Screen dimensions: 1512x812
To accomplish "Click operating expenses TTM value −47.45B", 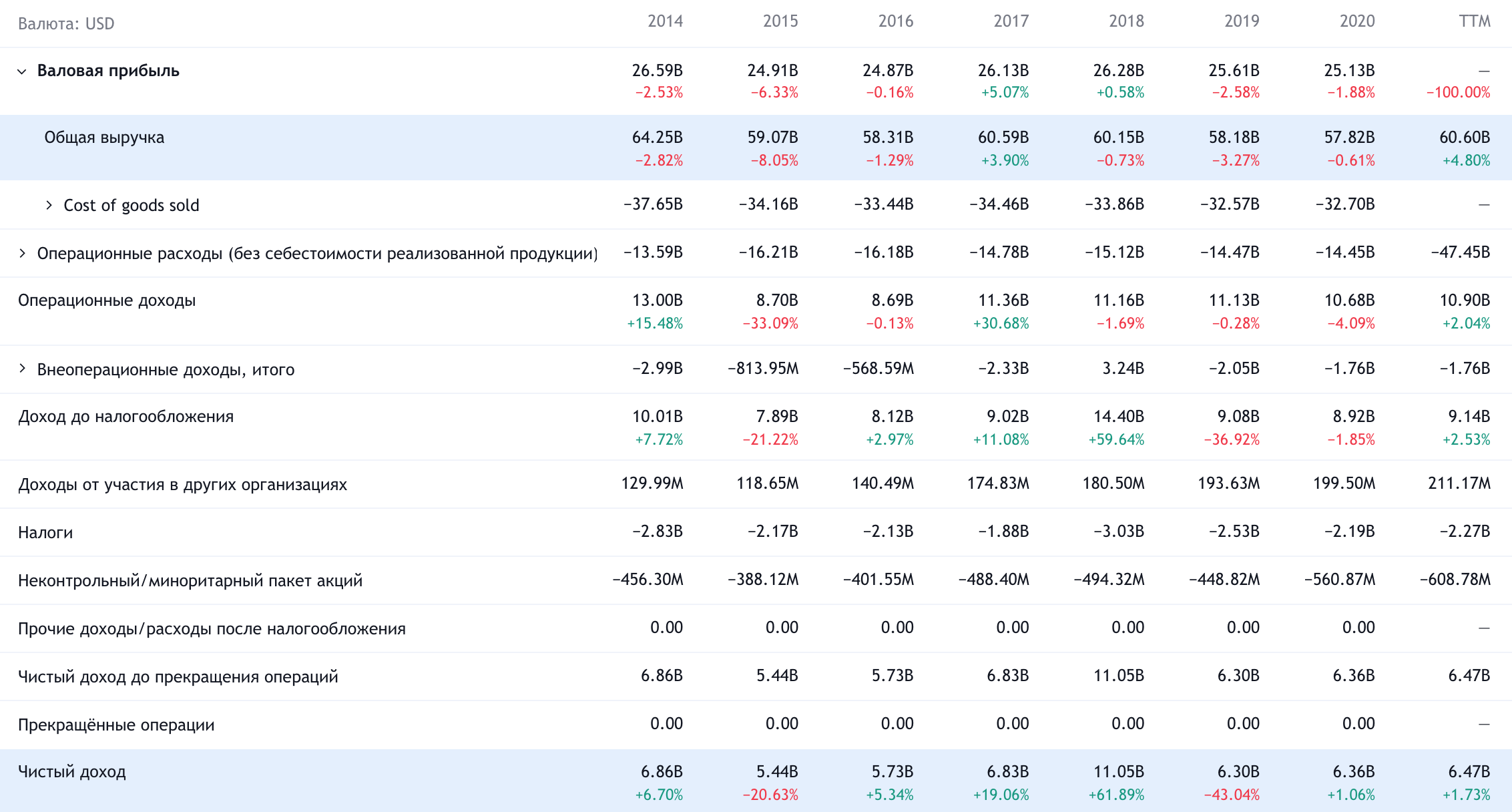I will (1461, 252).
